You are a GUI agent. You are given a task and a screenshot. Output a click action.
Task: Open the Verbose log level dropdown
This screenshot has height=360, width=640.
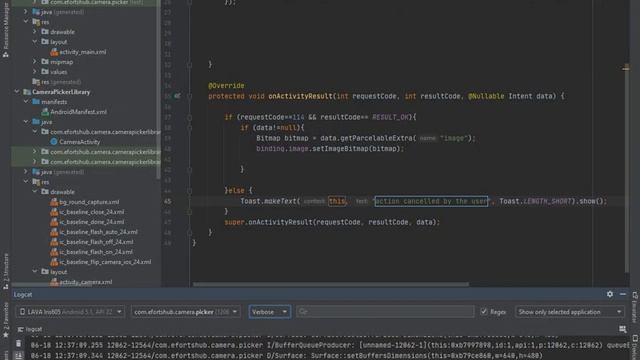[269, 312]
